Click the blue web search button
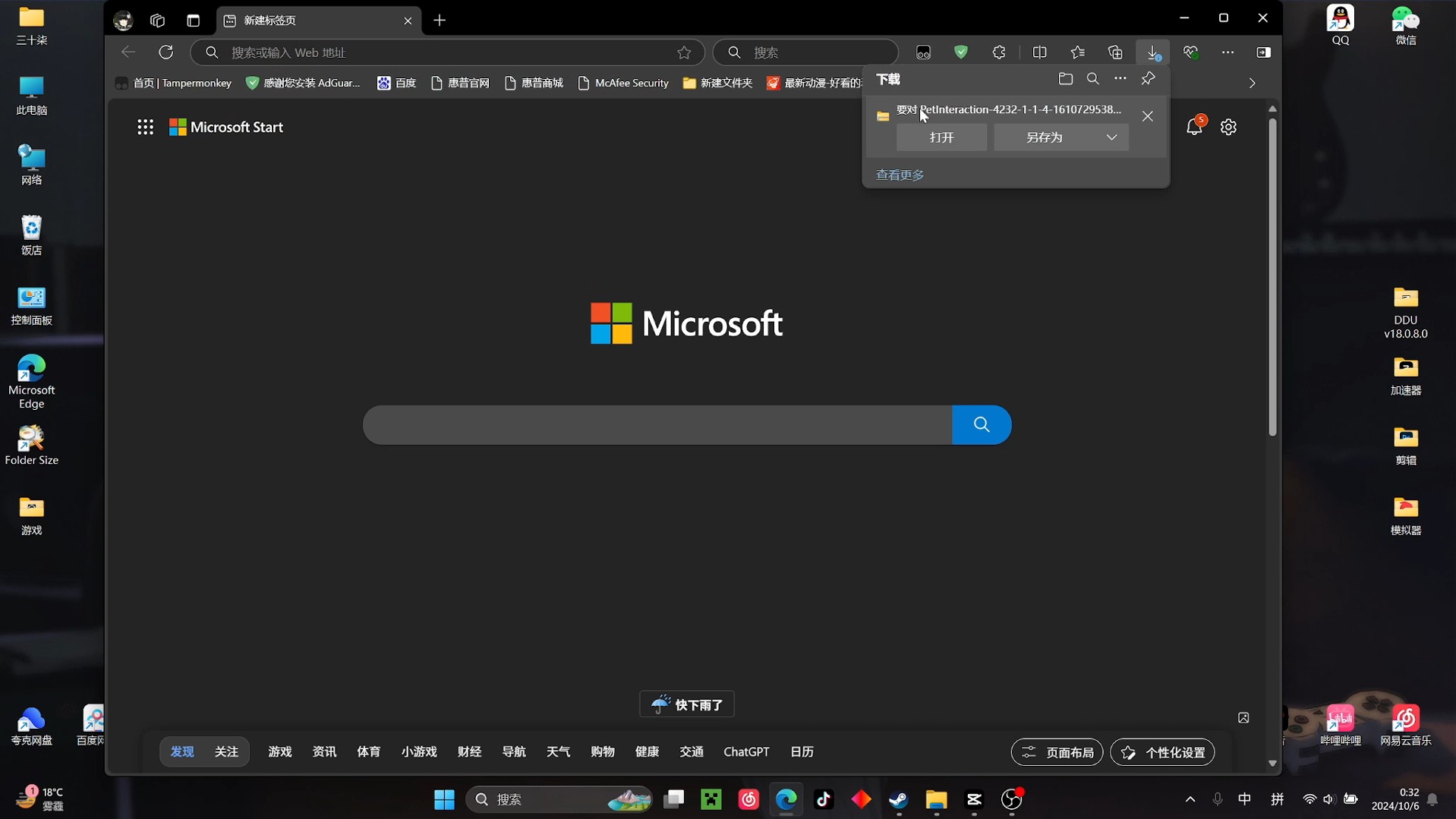This screenshot has height=819, width=1456. [x=982, y=424]
